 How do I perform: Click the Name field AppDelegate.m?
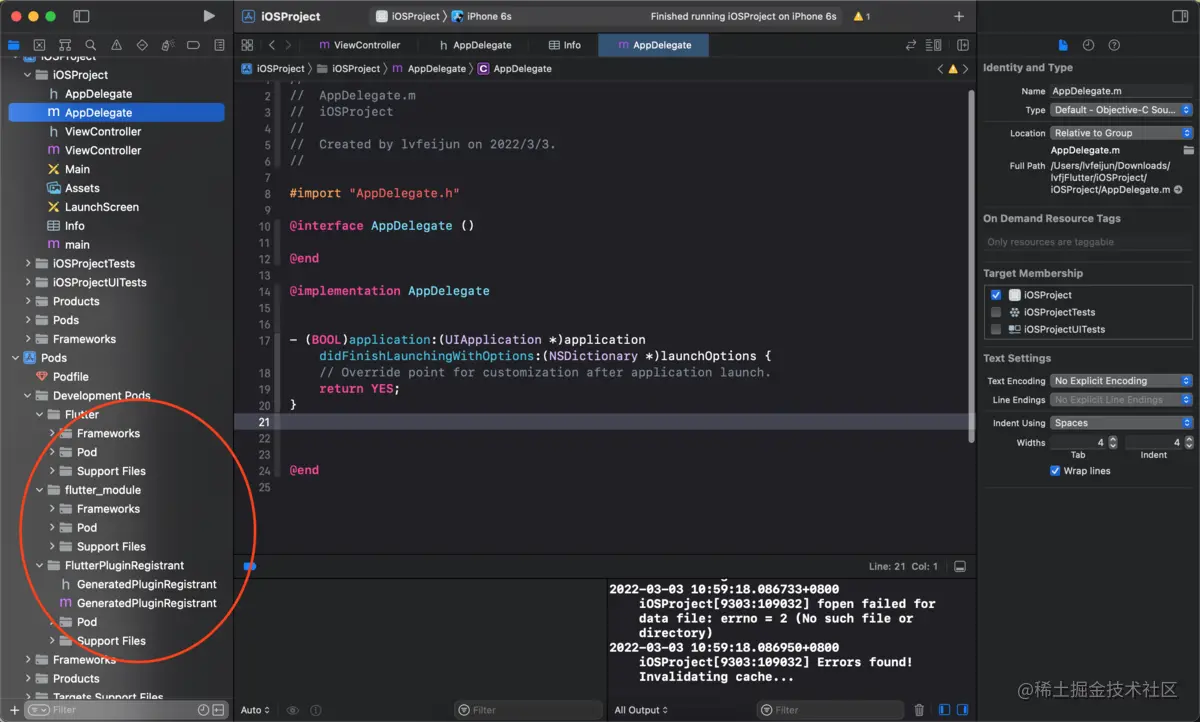(x=1121, y=91)
